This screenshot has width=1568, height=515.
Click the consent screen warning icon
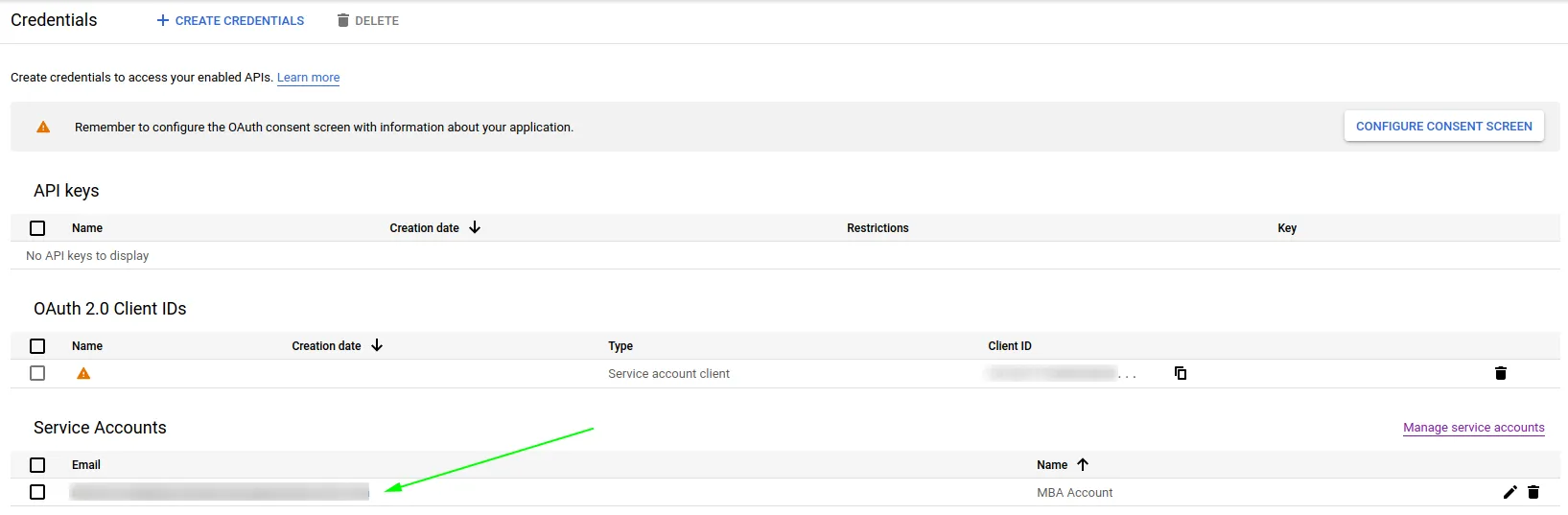pyautogui.click(x=43, y=127)
